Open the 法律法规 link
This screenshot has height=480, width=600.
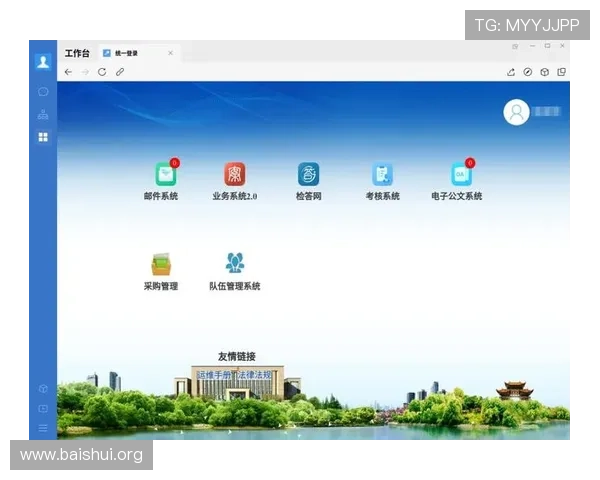point(254,375)
